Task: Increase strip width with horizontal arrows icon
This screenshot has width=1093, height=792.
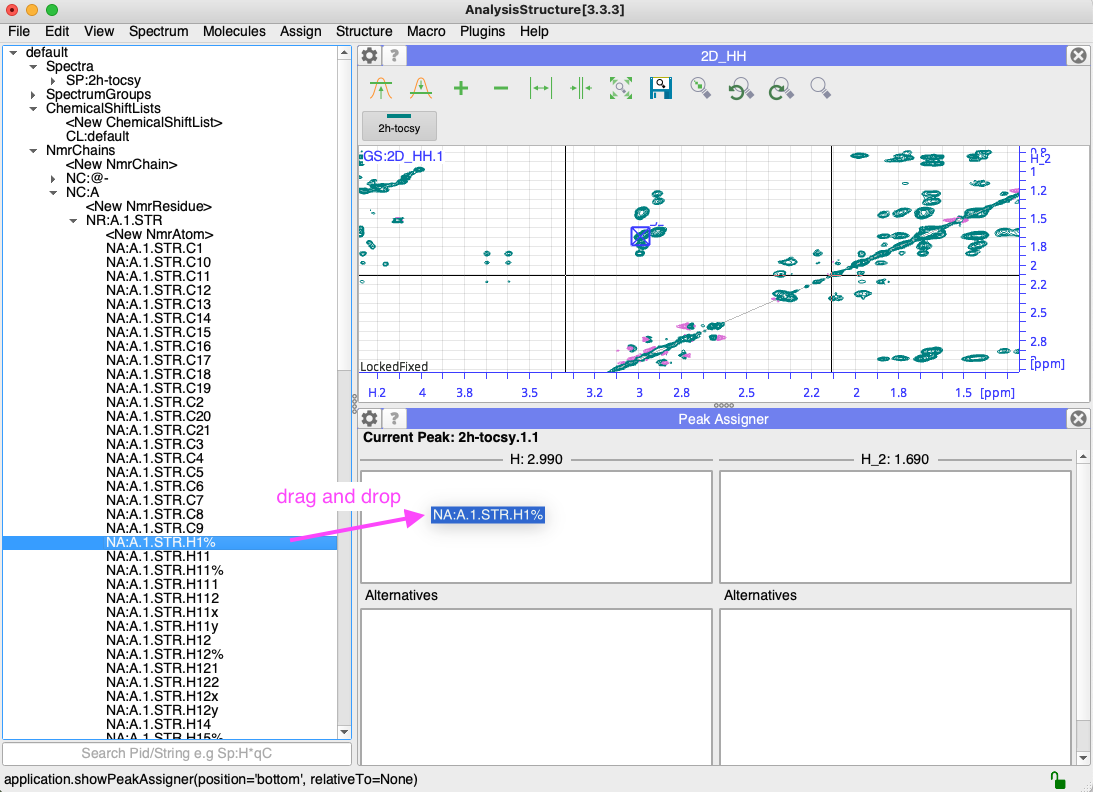Action: click(540, 89)
